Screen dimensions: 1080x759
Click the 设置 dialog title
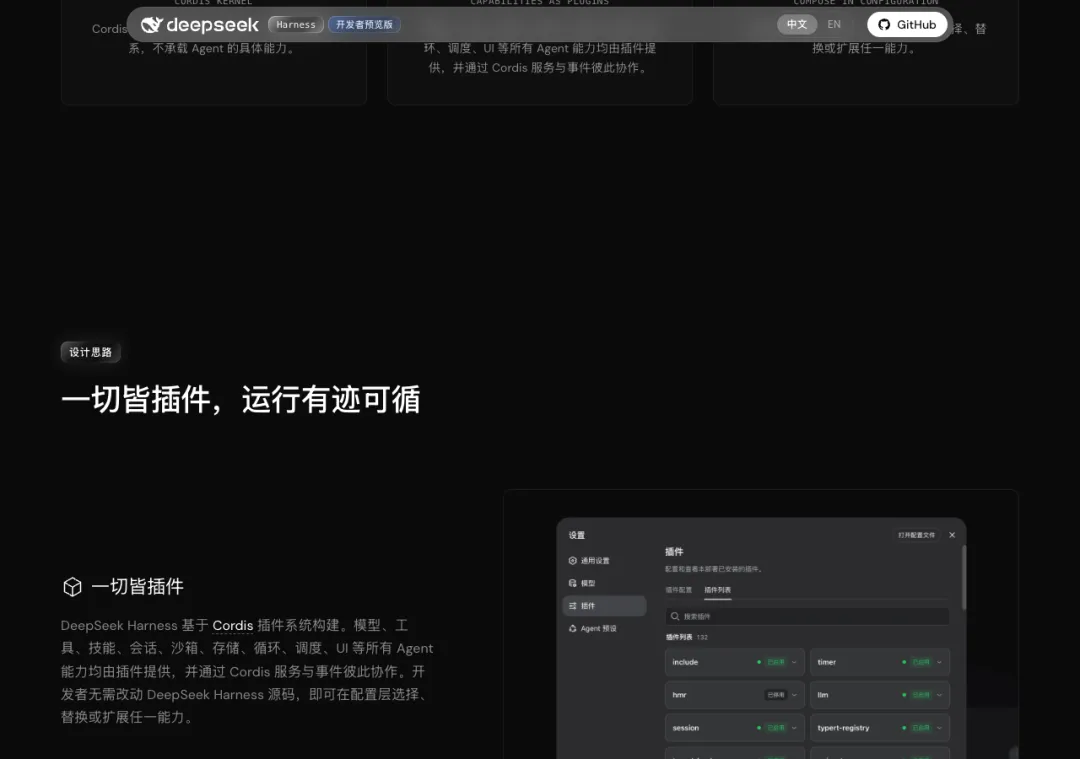(x=577, y=535)
